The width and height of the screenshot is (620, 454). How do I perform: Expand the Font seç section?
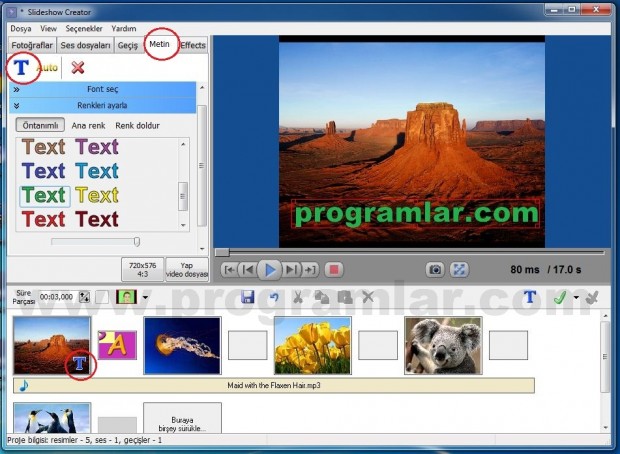102,89
